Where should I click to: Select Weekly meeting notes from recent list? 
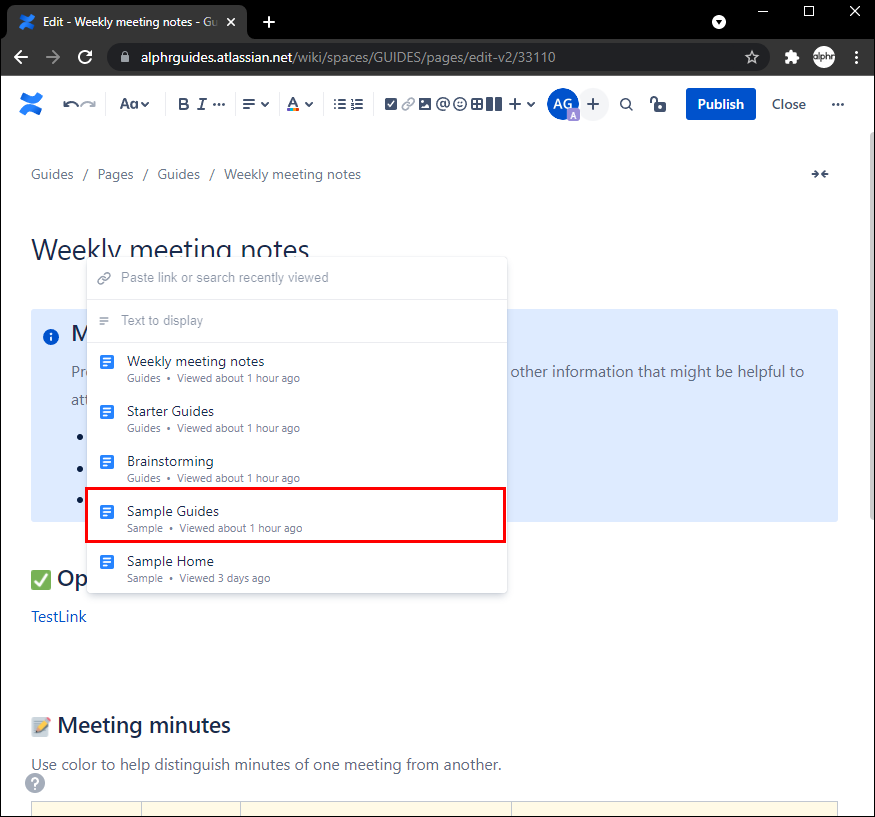pos(297,369)
